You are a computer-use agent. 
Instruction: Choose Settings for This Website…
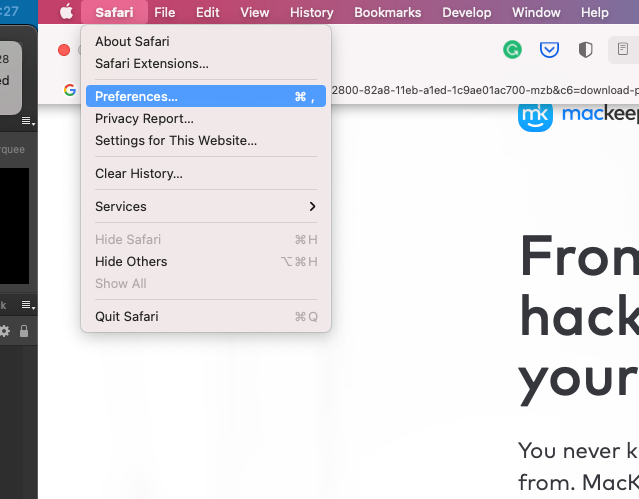coord(206,141)
